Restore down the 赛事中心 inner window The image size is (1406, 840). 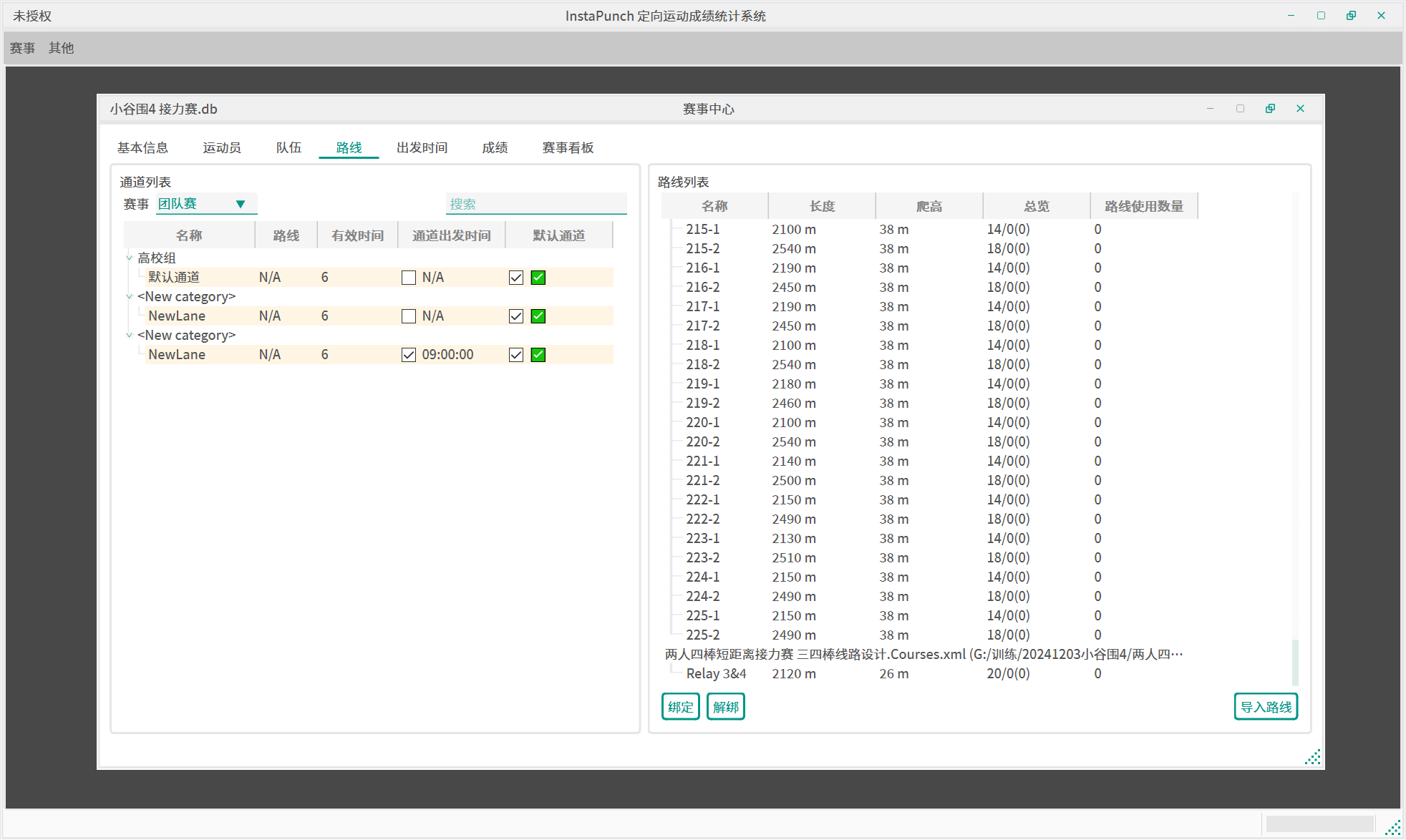click(1270, 109)
